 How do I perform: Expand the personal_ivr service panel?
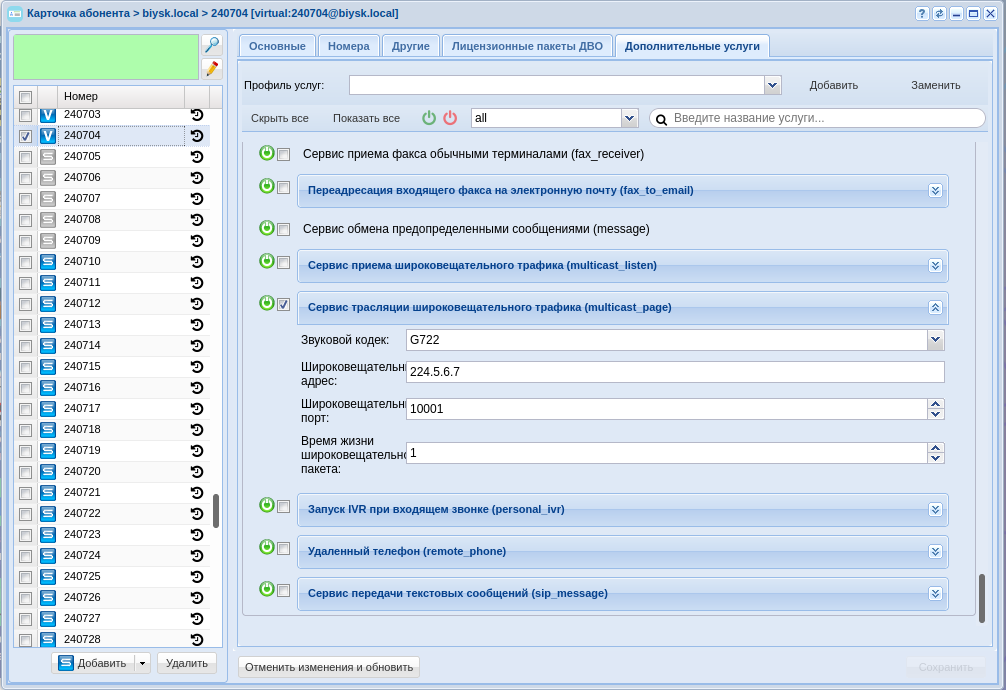click(x=935, y=510)
